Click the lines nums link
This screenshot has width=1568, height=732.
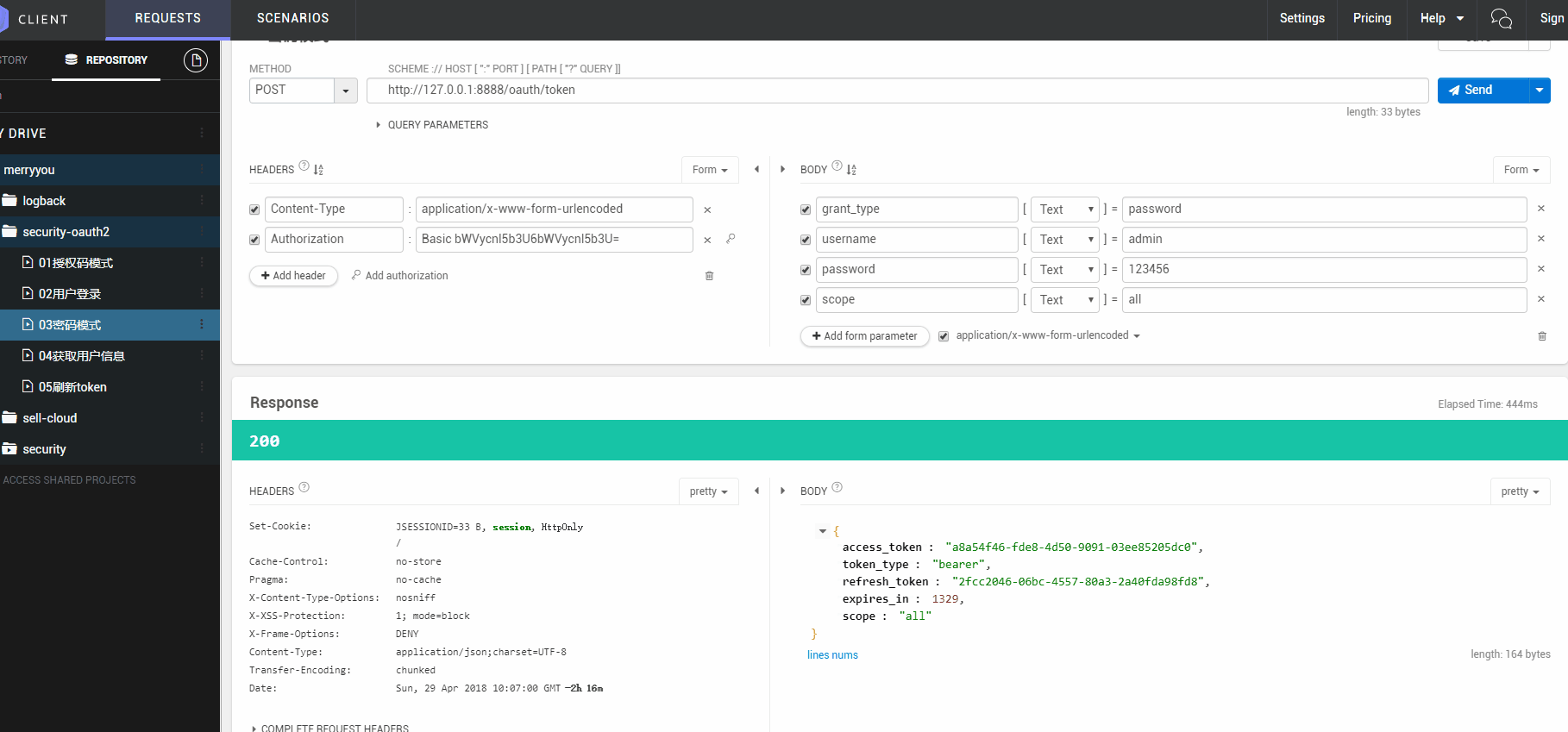click(832, 655)
